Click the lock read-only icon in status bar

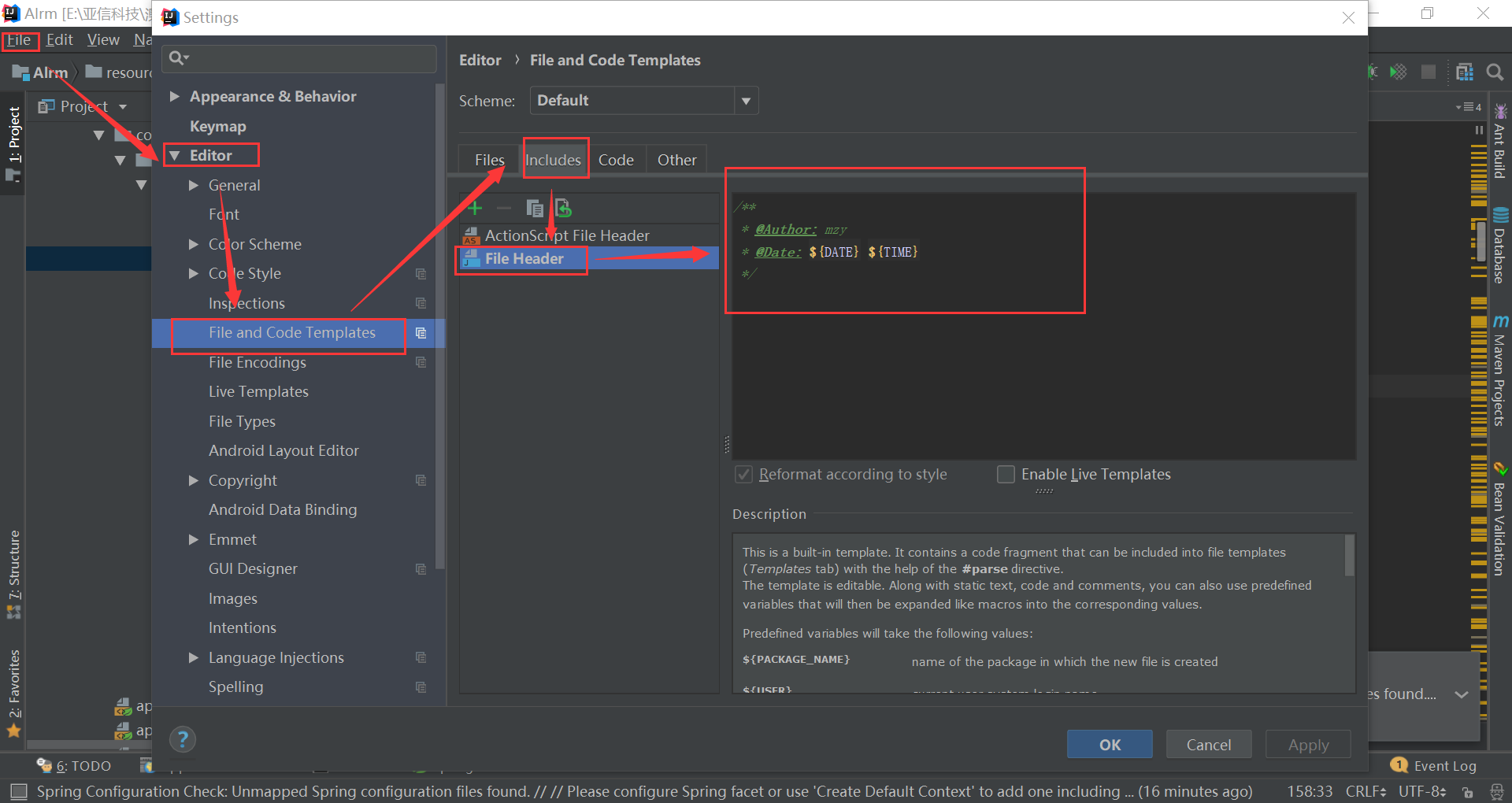click(x=1467, y=792)
